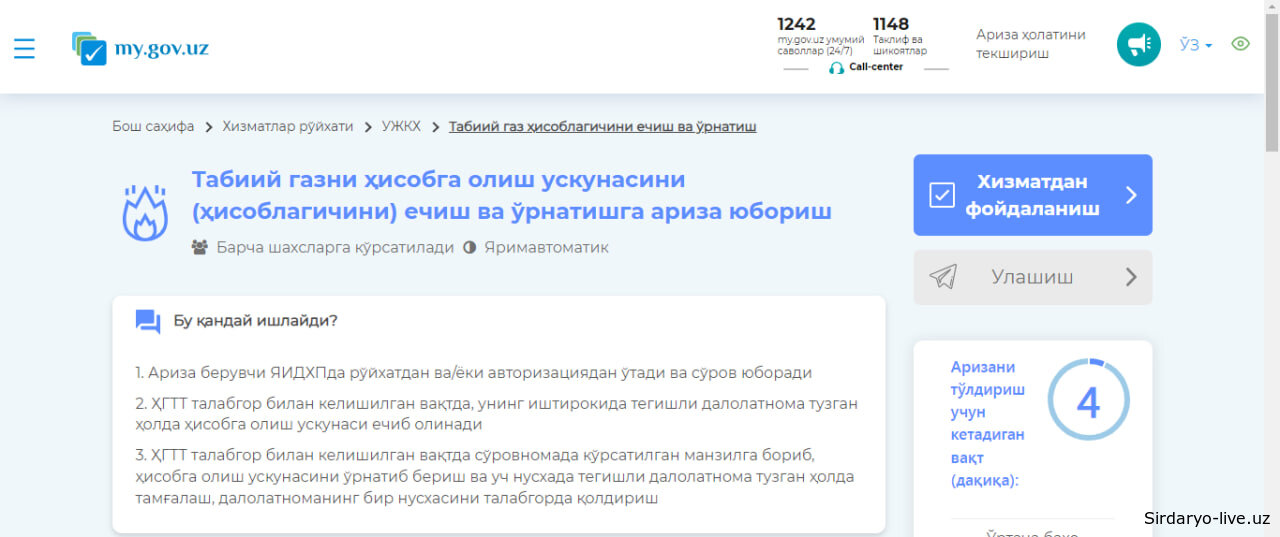
Task: Click the checkbox icon on Хизматдан фойдаланиш
Action: click(942, 195)
